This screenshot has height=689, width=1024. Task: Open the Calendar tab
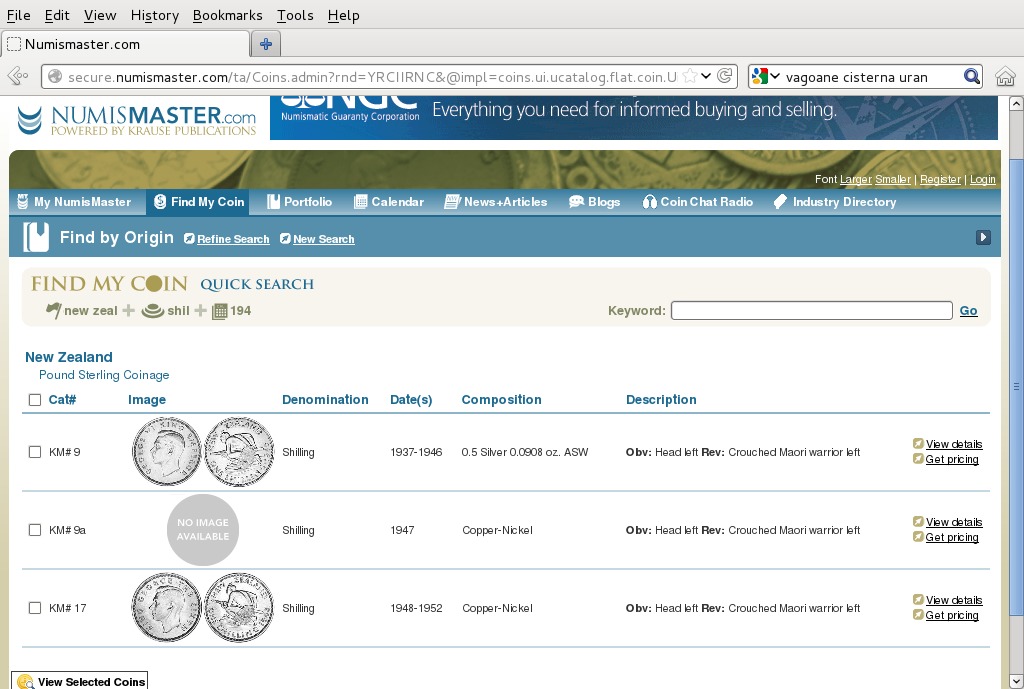point(389,202)
